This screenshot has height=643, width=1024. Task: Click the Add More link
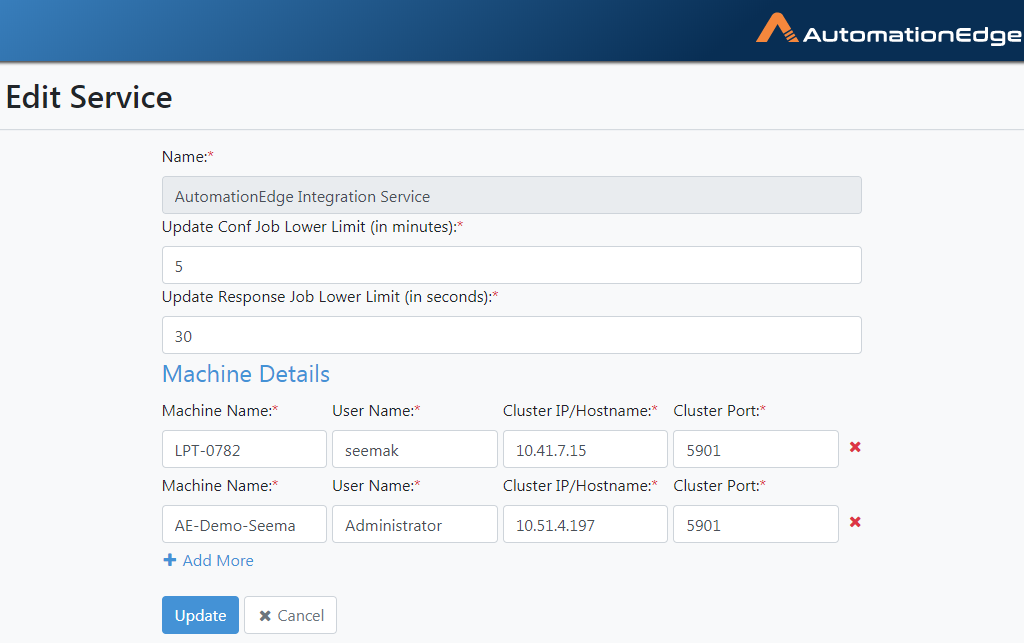coord(208,560)
